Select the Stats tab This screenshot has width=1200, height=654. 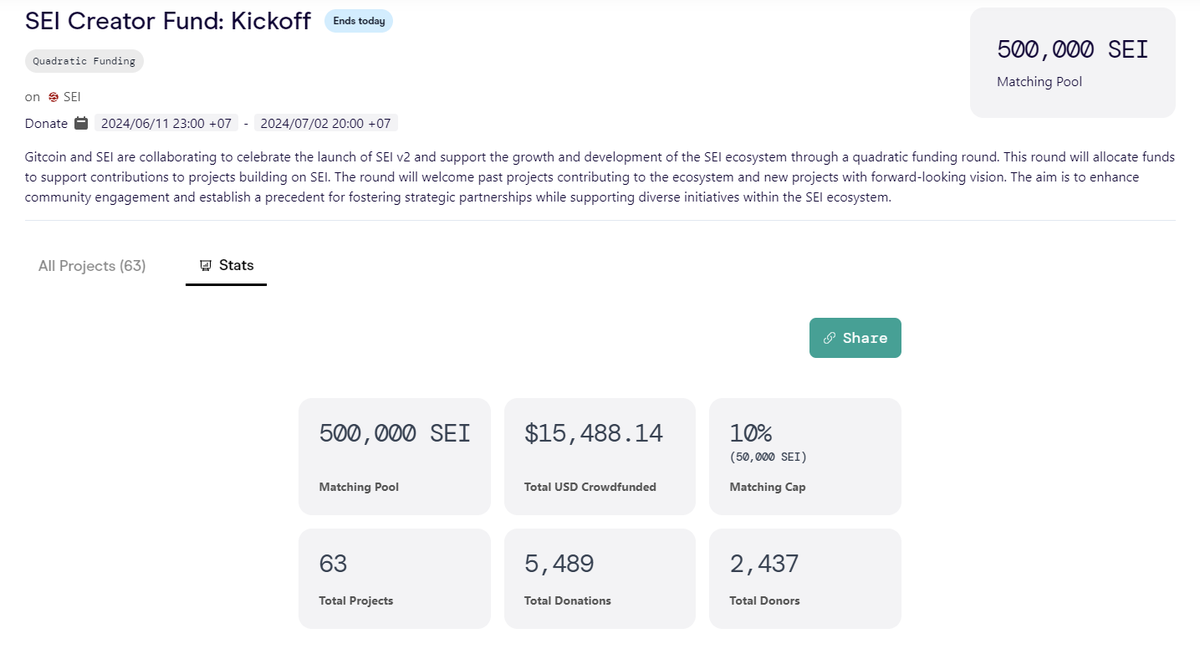pos(228,265)
